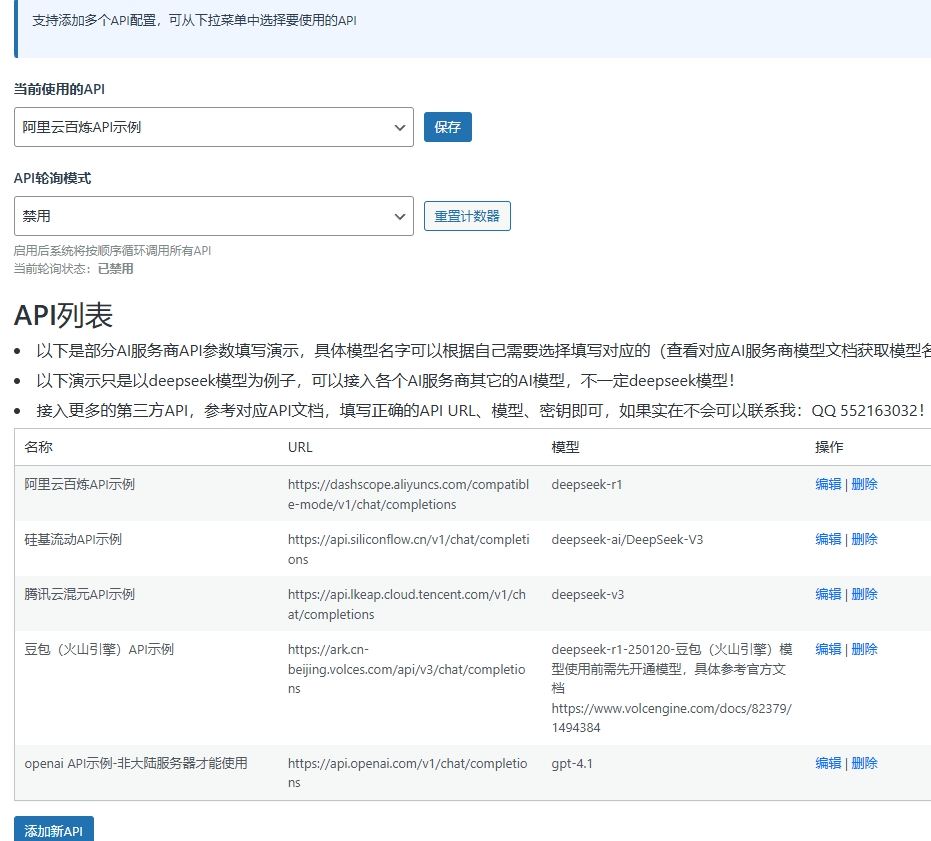Select the 豆包（火山引擎）API示例 name cell

tap(99, 649)
